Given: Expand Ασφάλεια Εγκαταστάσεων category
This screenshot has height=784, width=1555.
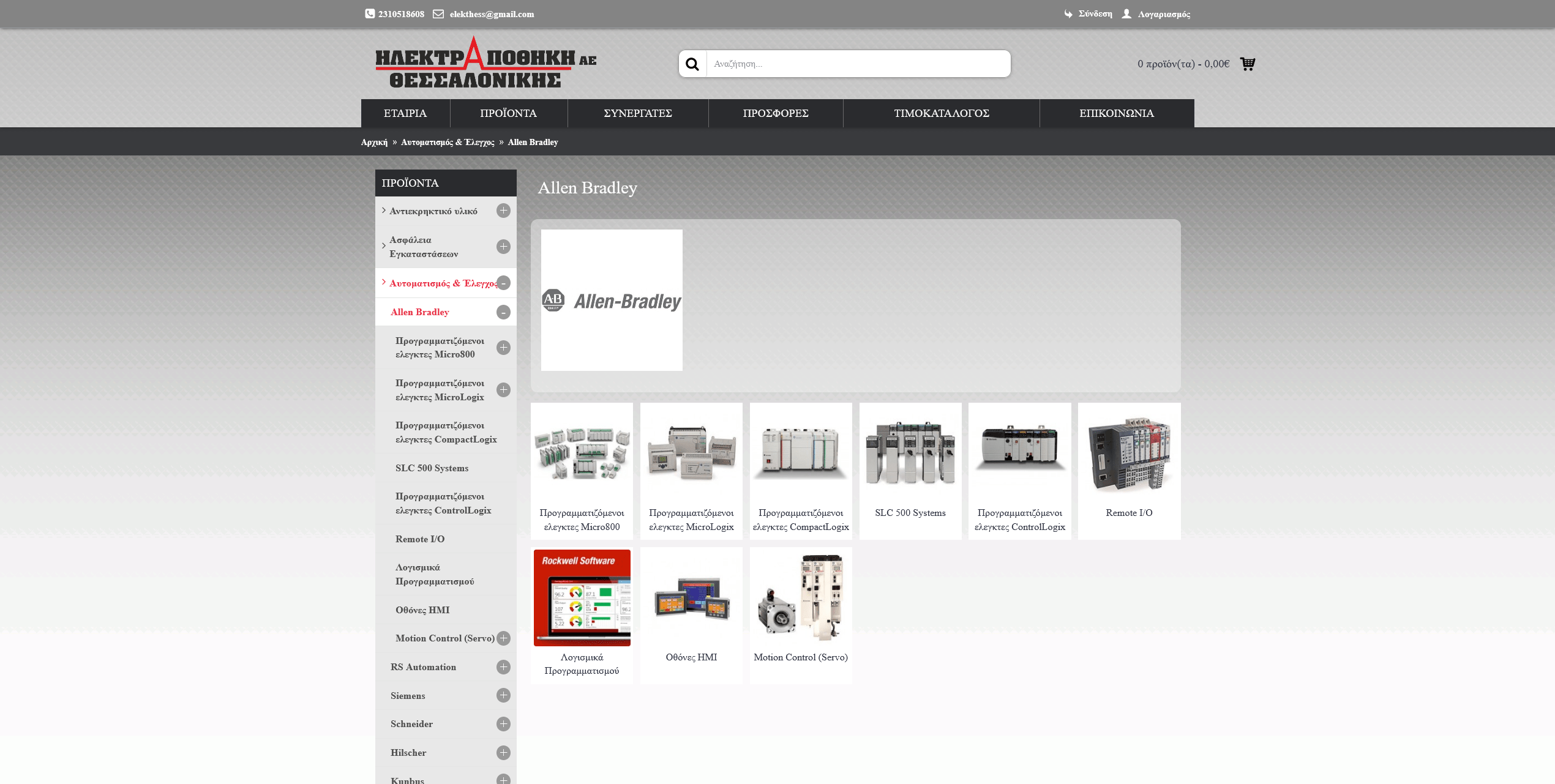Looking at the screenshot, I should pyautogui.click(x=503, y=247).
